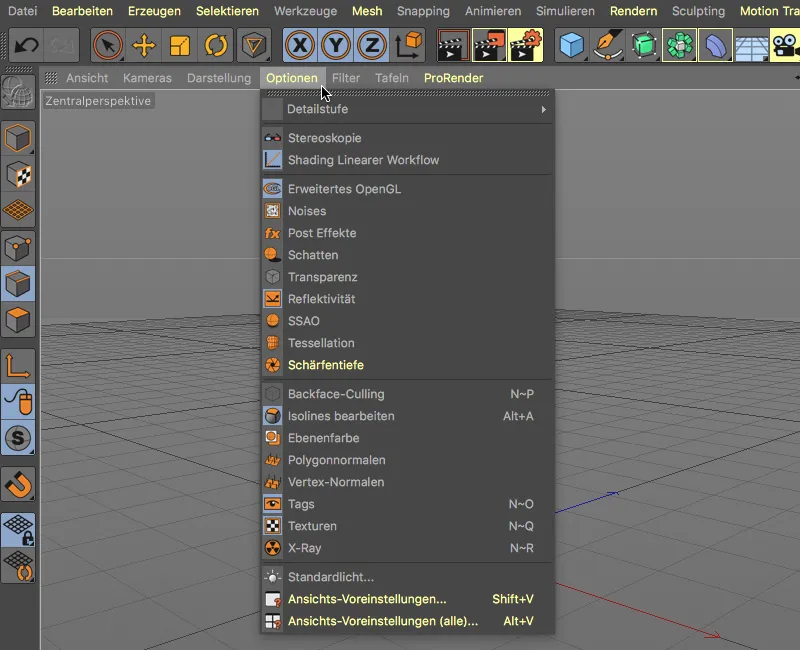Select the Live Selection tool
Viewport: 800px width, 650px height.
click(108, 45)
